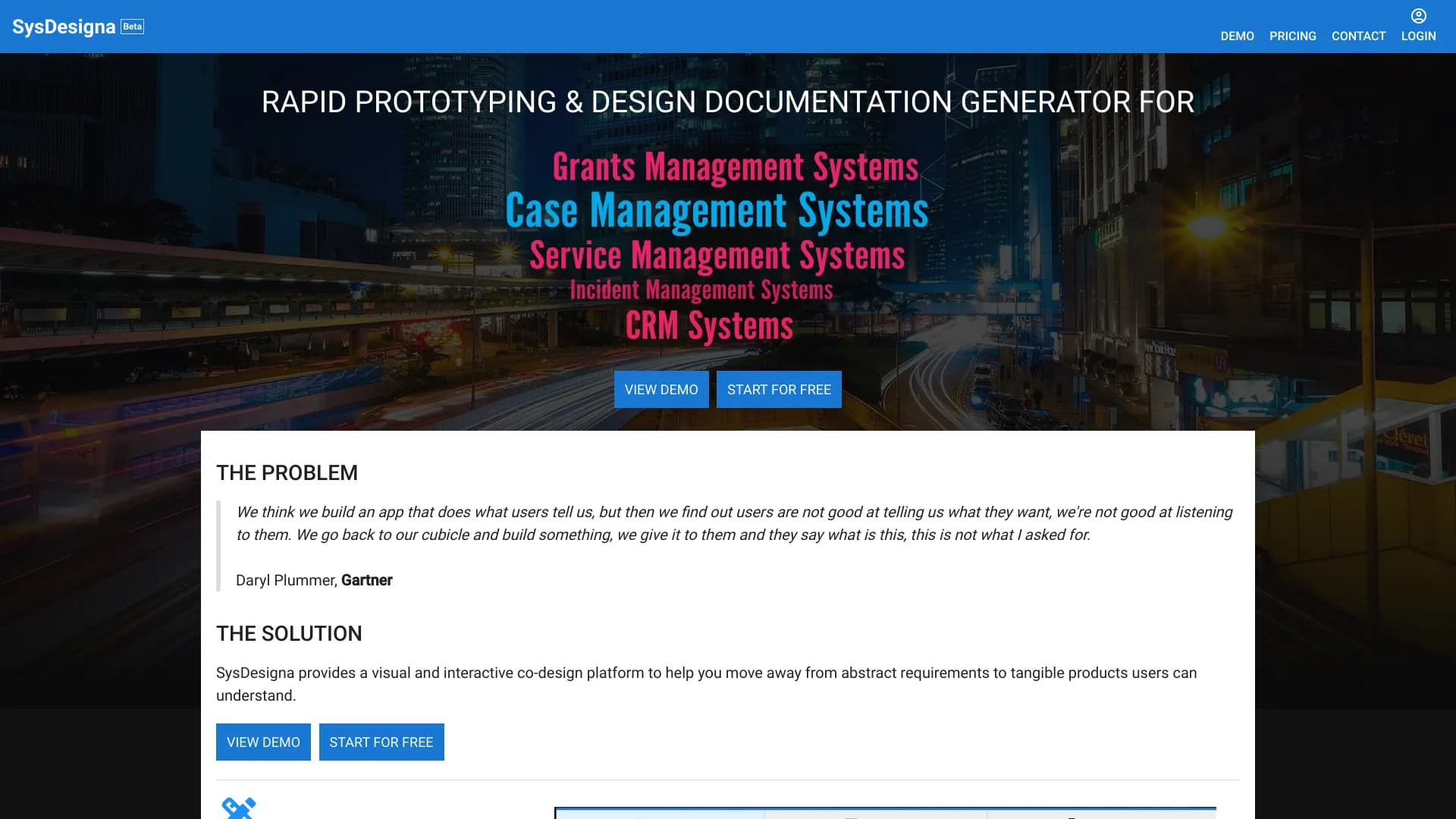Click the hero START FOR FREE button
Screen dimensions: 1456x819
pyautogui.click(x=779, y=389)
